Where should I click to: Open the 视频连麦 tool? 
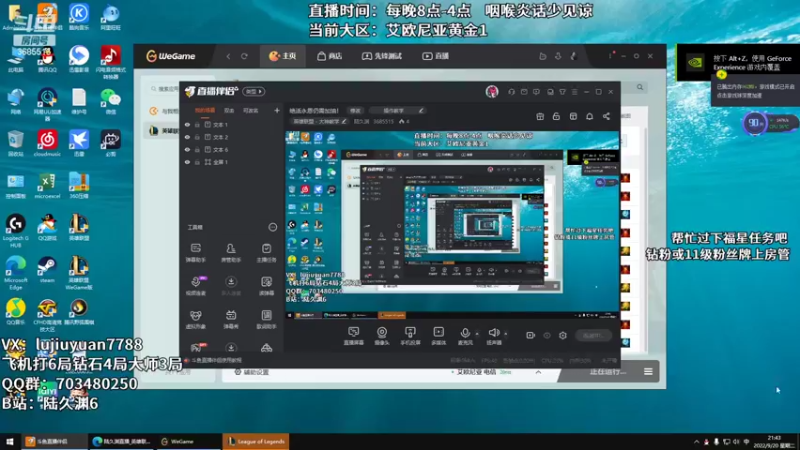[x=195, y=286]
